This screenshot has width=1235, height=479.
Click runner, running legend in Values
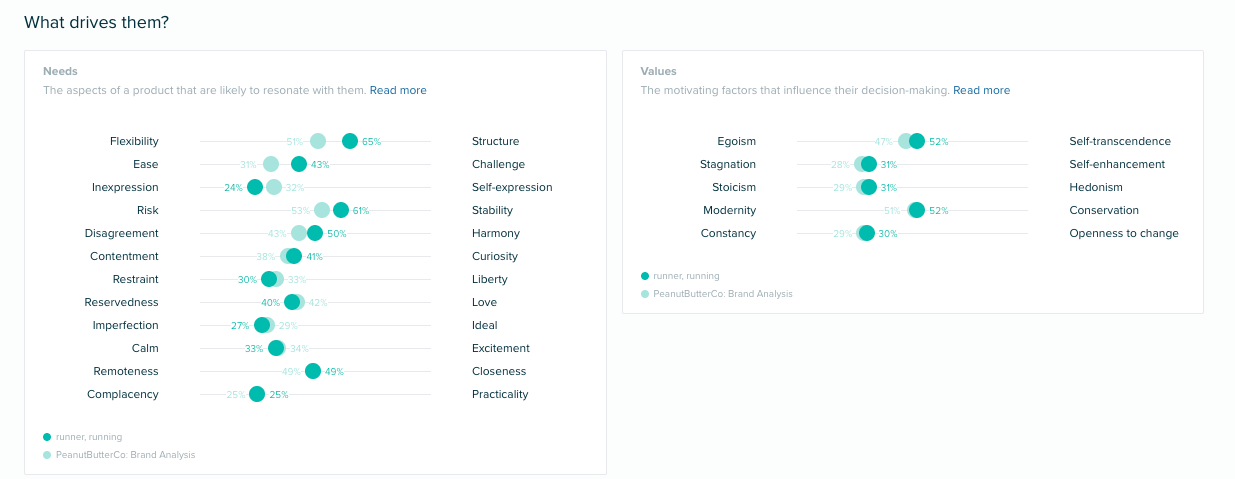click(680, 276)
